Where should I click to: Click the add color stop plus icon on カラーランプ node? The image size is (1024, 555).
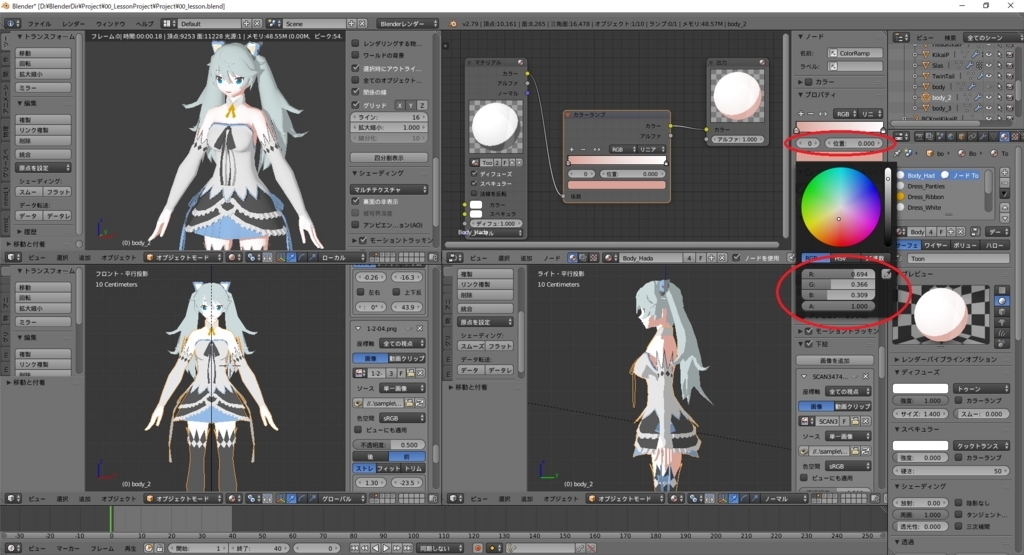(571, 150)
